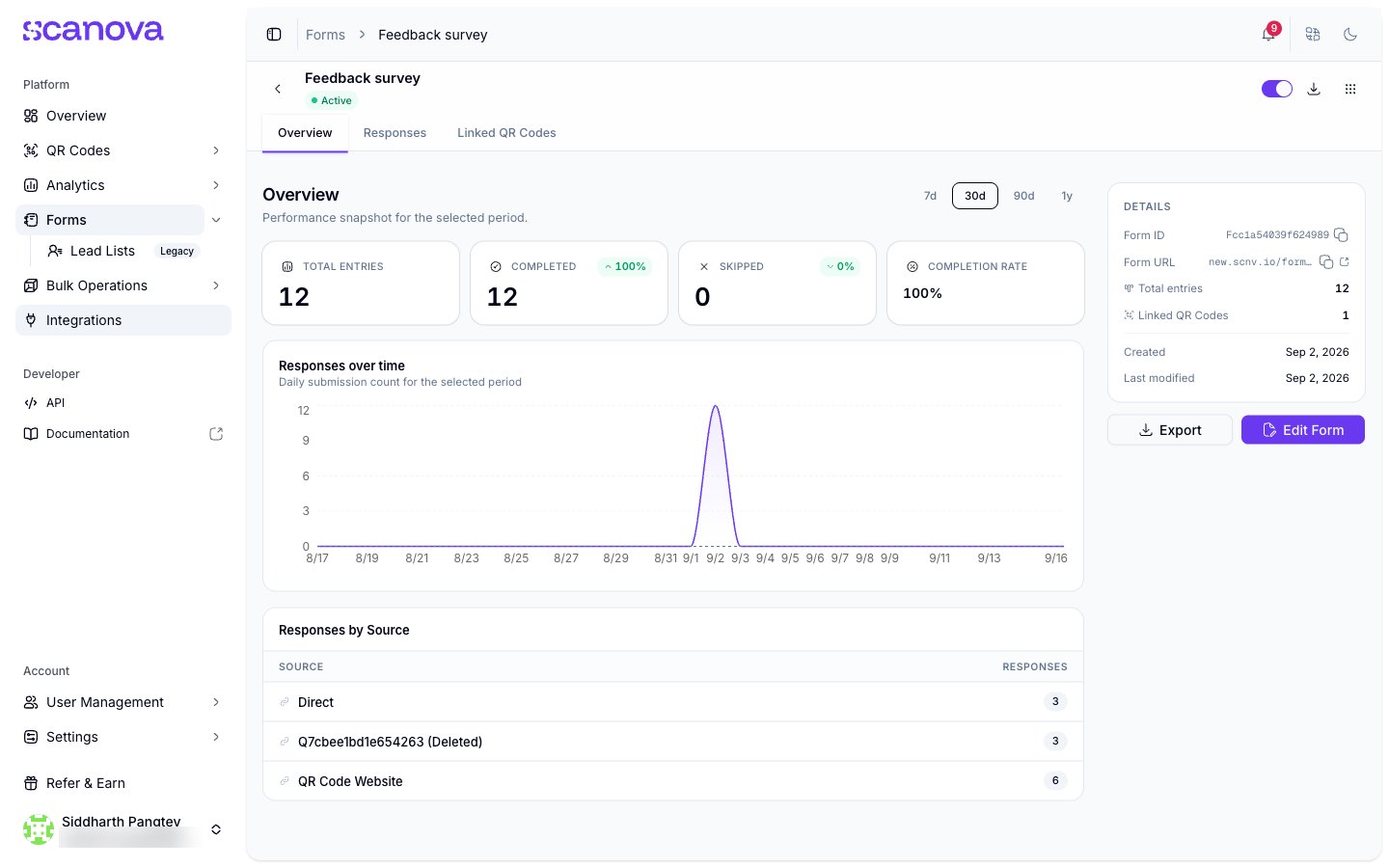Click the Analytics sidebar icon
This screenshot has height=868, width=1389.
coord(31,185)
